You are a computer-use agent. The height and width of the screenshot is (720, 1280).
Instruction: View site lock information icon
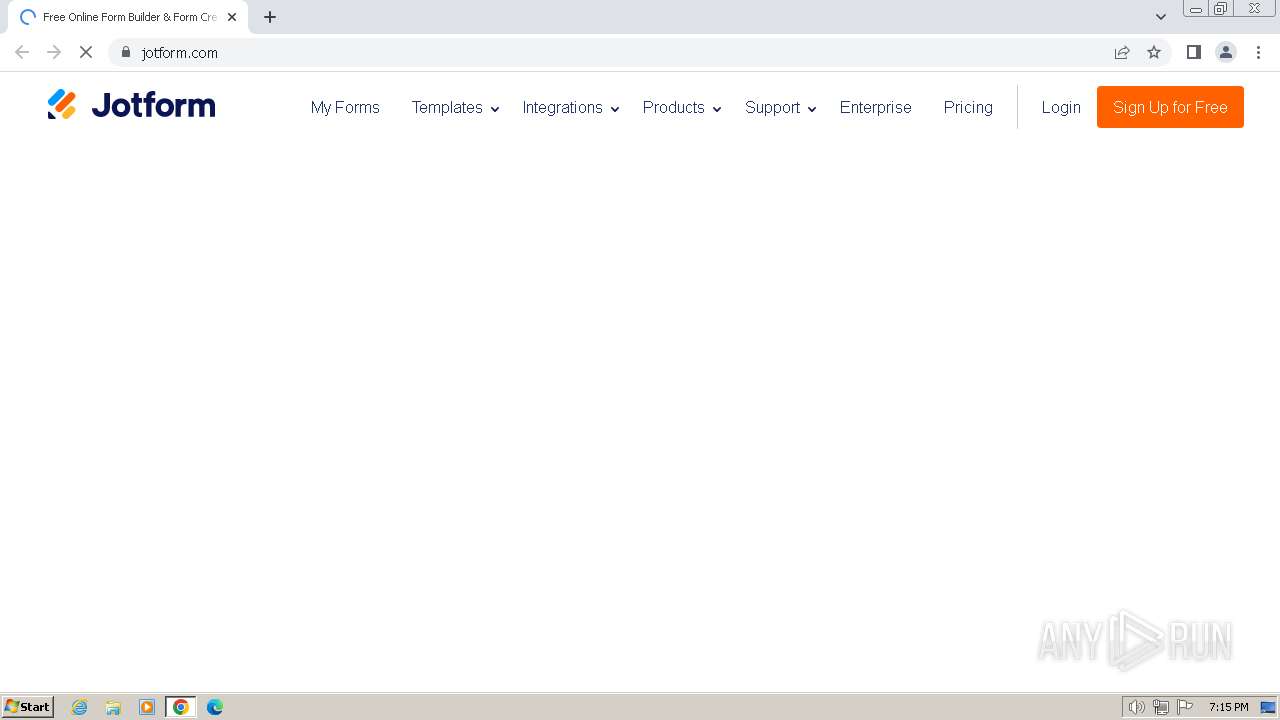point(126,52)
